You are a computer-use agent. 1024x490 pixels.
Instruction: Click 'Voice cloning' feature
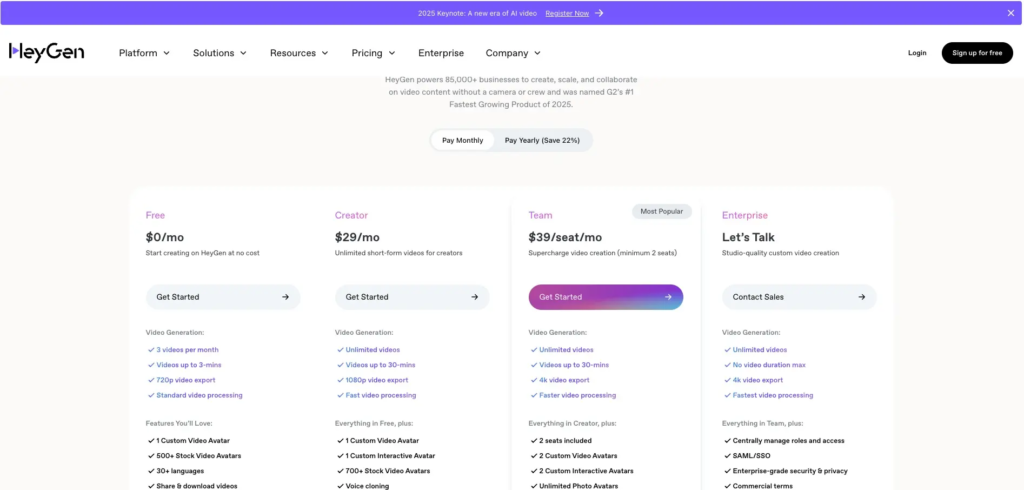pyautogui.click(x=367, y=485)
